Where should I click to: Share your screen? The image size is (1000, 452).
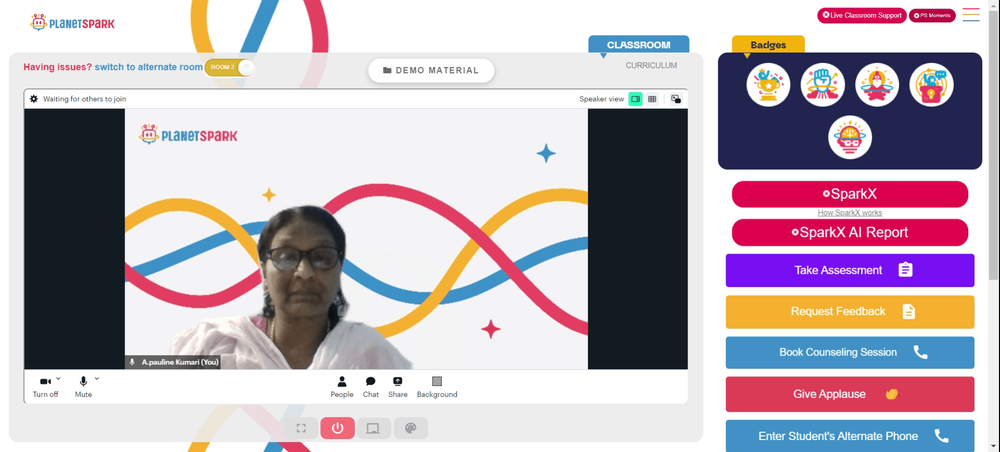tap(397, 386)
